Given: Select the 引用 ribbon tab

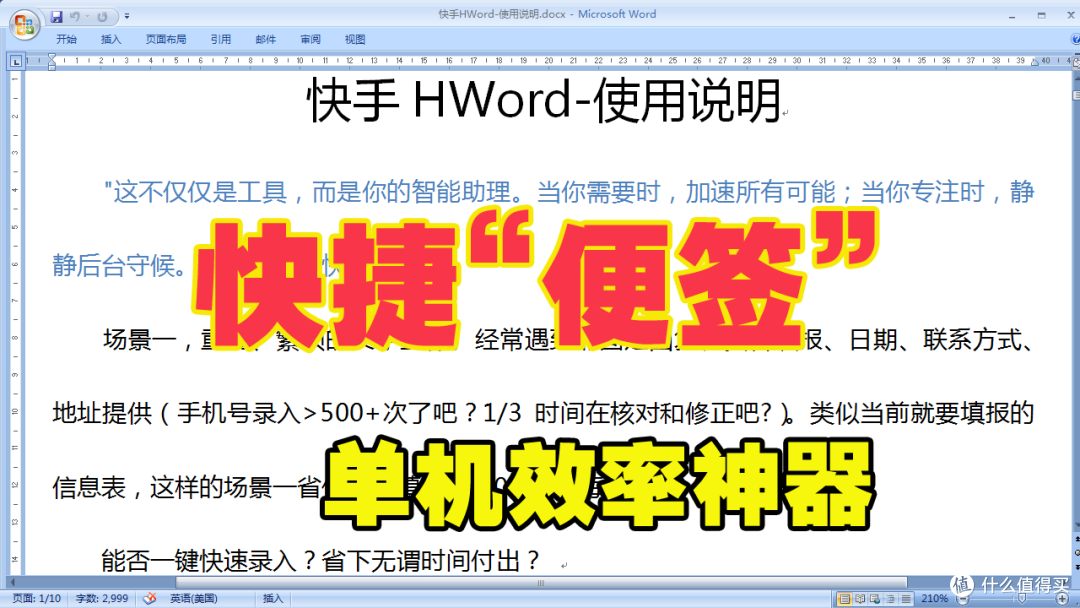Looking at the screenshot, I should click(220, 39).
